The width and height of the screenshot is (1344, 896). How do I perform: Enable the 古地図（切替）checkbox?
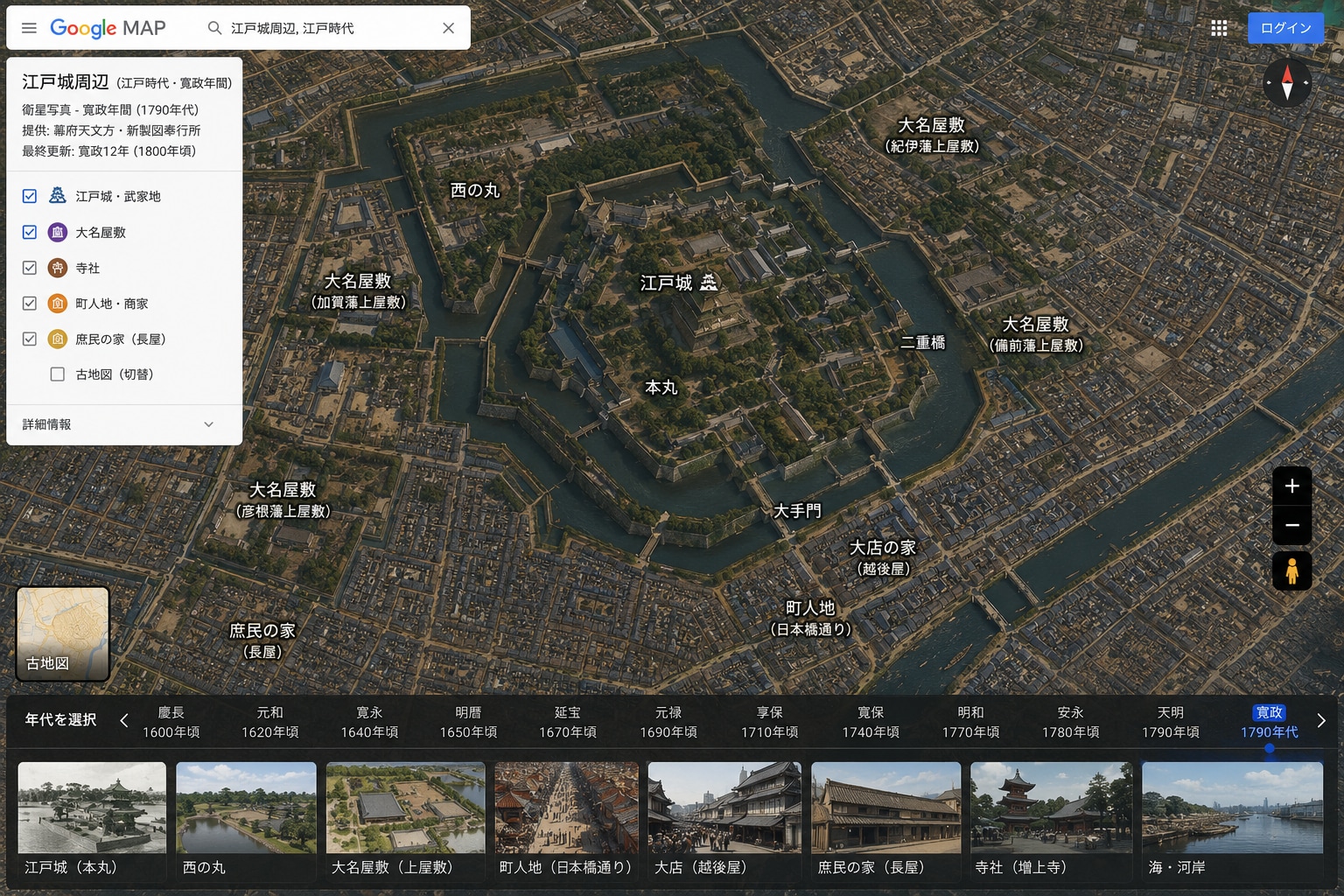(58, 374)
